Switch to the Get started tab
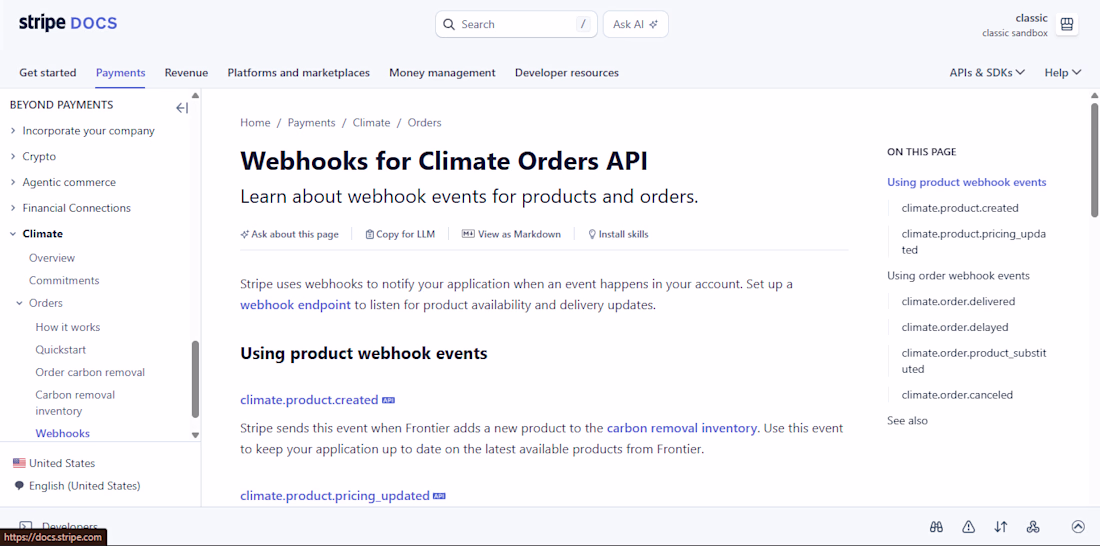1100x546 pixels. click(x=48, y=72)
